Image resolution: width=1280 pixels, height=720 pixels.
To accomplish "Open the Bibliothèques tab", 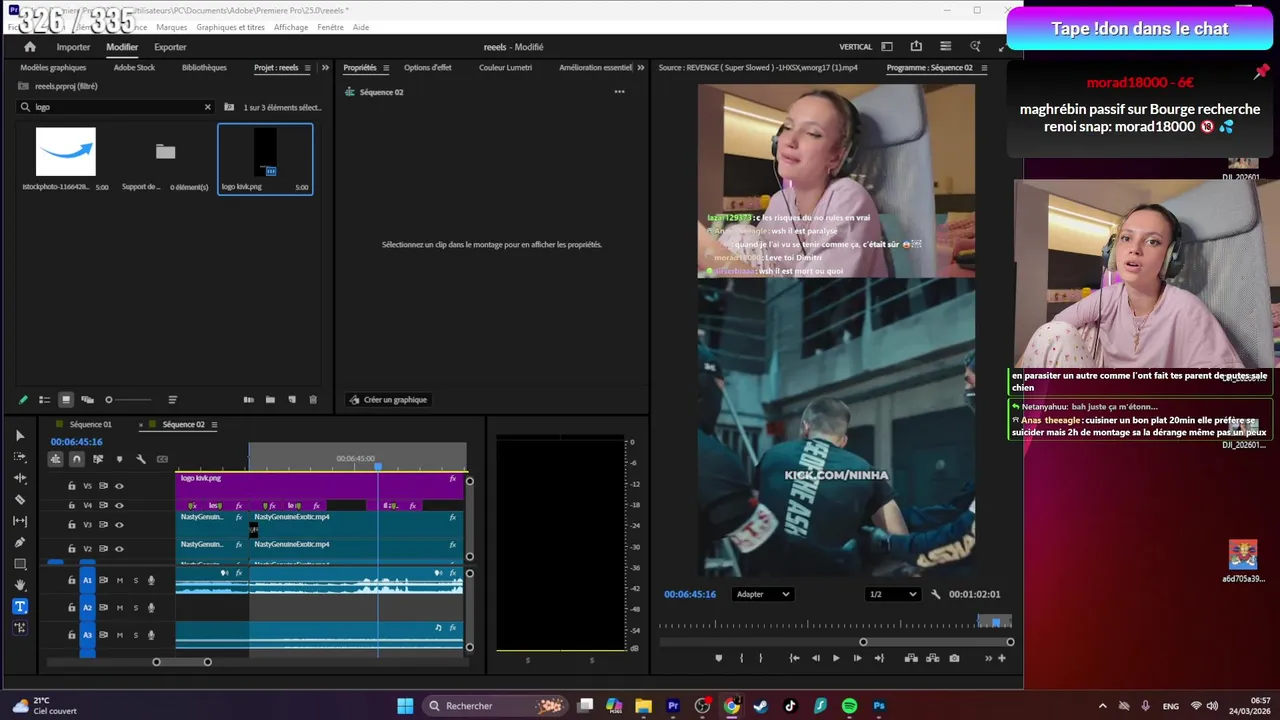I will 204,68.
